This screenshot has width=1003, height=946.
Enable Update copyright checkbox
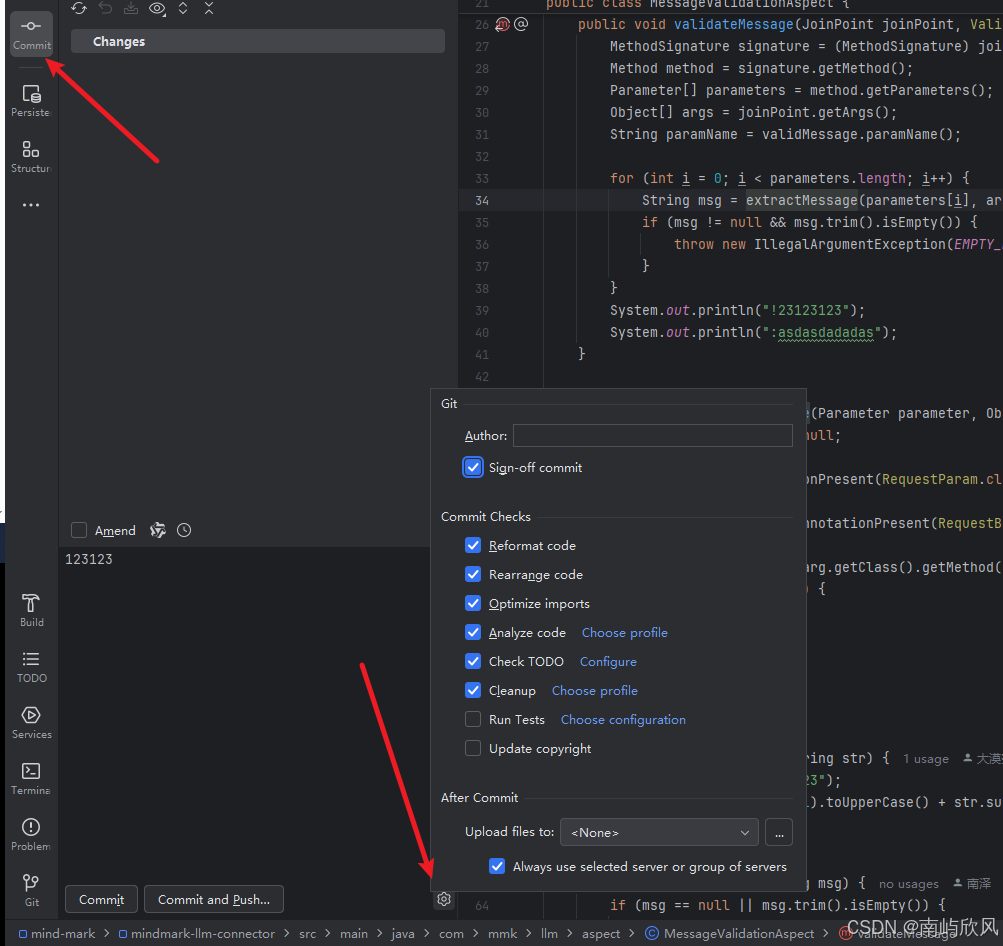pyautogui.click(x=473, y=748)
